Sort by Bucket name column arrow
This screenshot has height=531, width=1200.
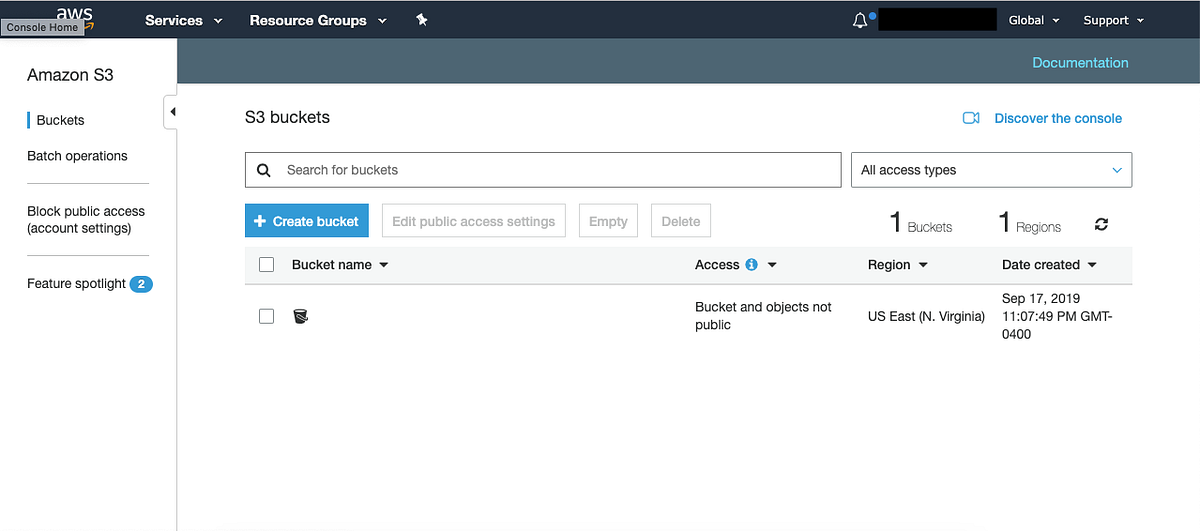(384, 266)
